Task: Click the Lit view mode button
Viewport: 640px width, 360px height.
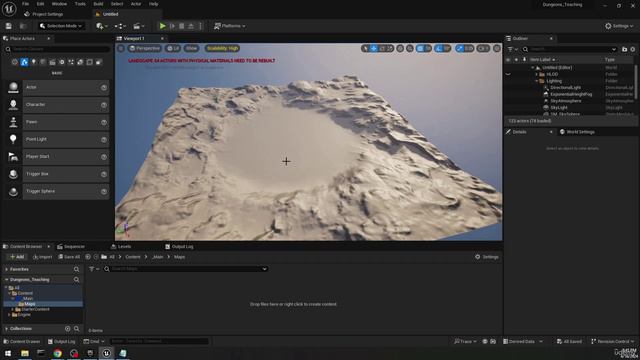Action: coord(173,48)
